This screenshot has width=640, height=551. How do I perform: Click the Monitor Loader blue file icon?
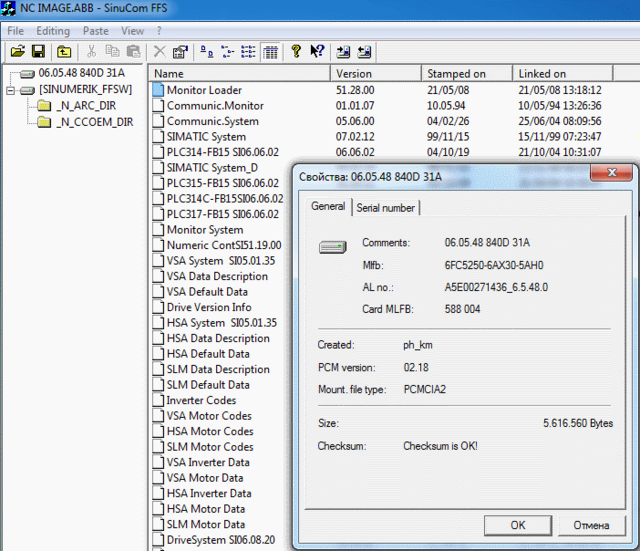pyautogui.click(x=158, y=90)
